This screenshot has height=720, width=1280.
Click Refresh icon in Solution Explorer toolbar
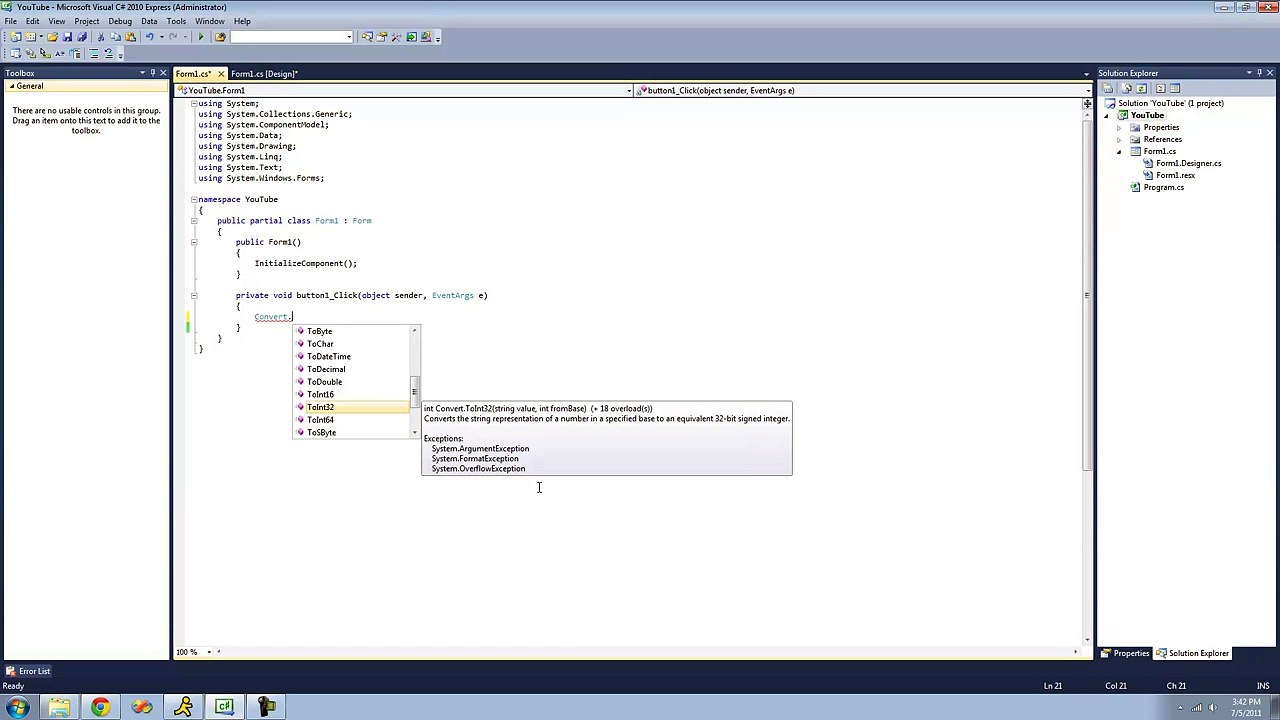pyautogui.click(x=1141, y=88)
